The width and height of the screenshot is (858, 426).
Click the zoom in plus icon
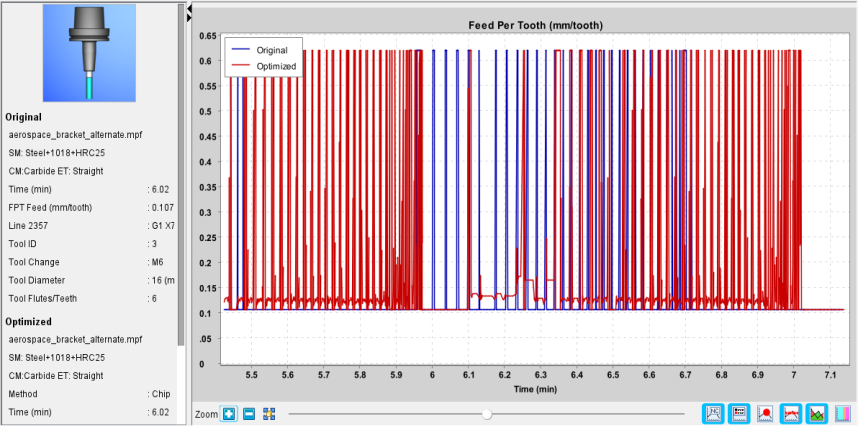coord(229,414)
